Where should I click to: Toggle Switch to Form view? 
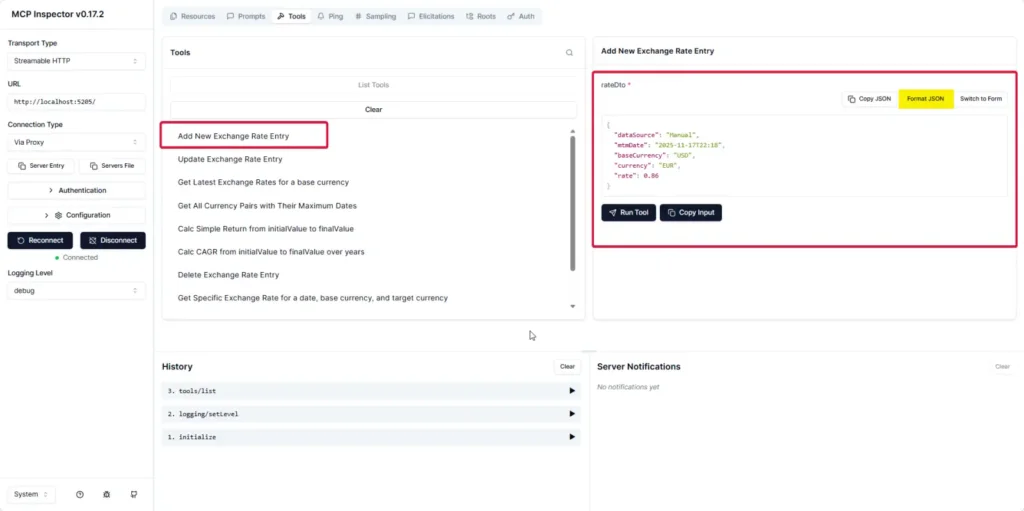pyautogui.click(x=980, y=99)
